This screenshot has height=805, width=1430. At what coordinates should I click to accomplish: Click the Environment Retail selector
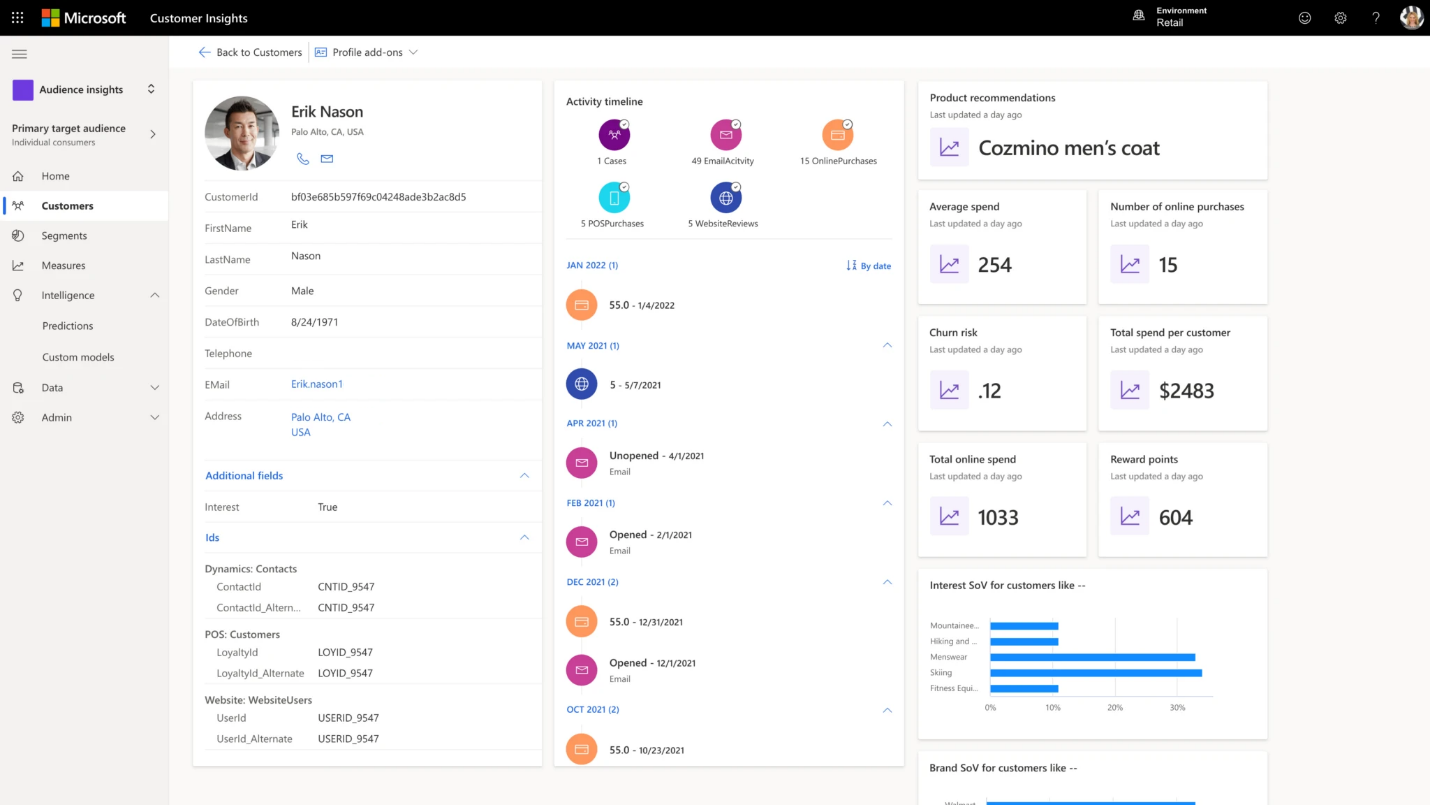pyautogui.click(x=1170, y=17)
